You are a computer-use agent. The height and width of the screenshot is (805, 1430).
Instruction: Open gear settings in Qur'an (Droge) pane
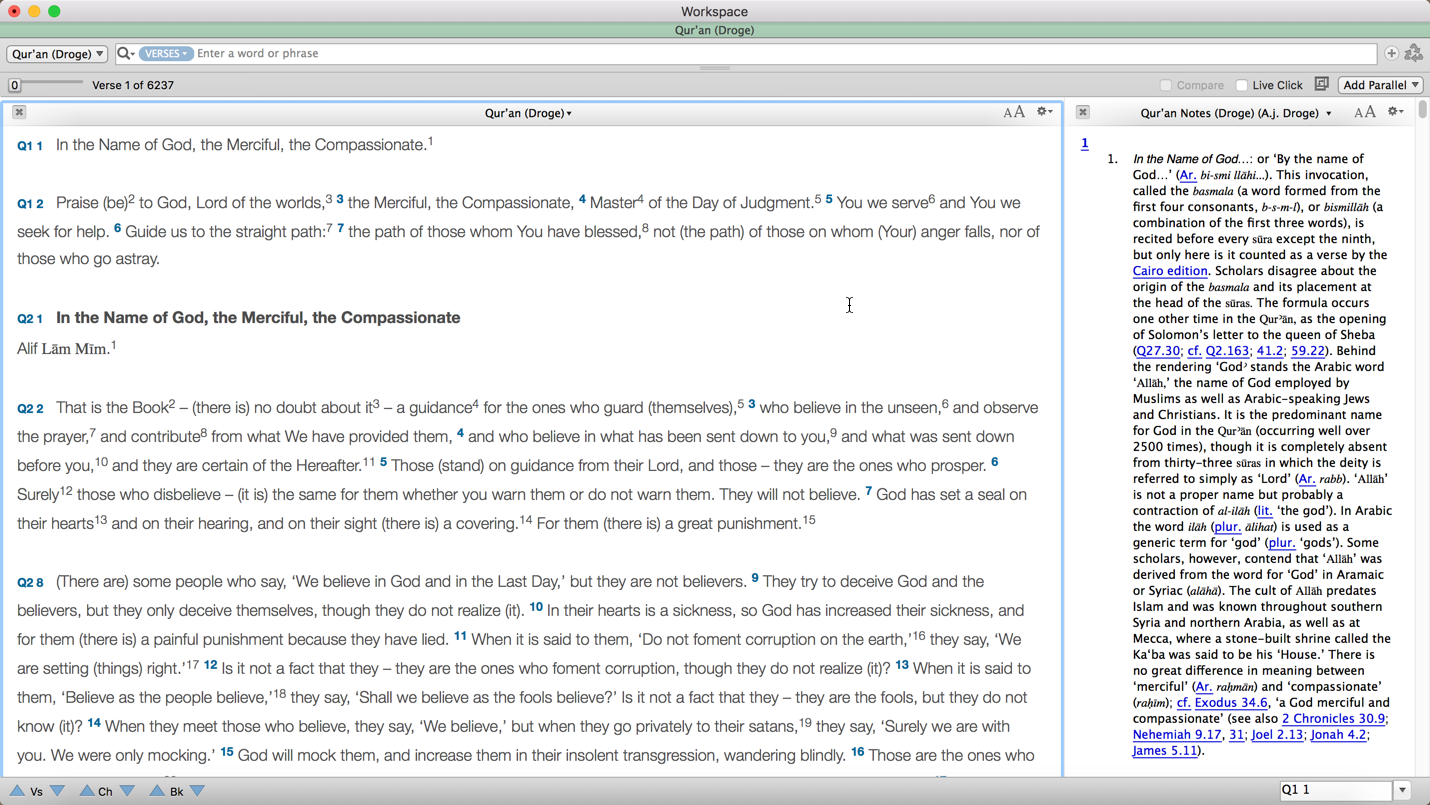point(1044,112)
